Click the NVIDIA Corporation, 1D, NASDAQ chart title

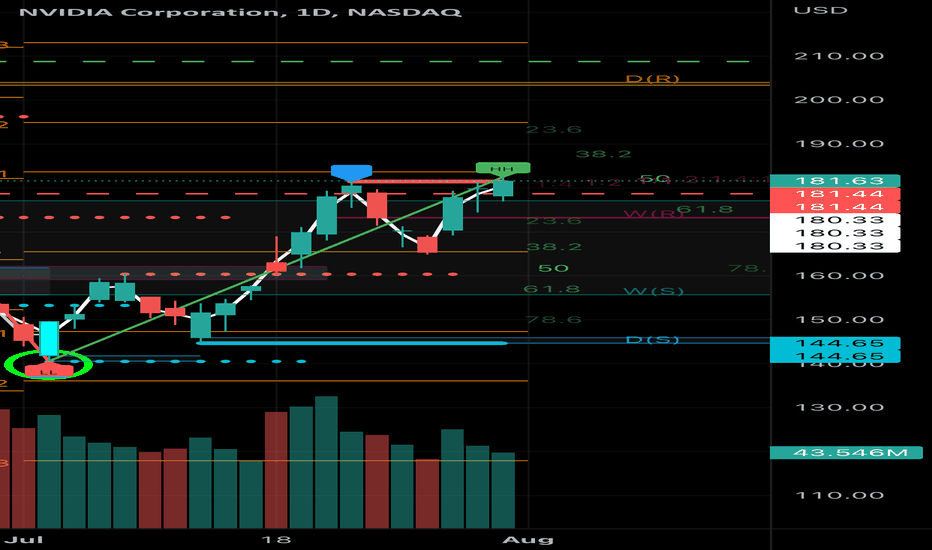[x=240, y=12]
